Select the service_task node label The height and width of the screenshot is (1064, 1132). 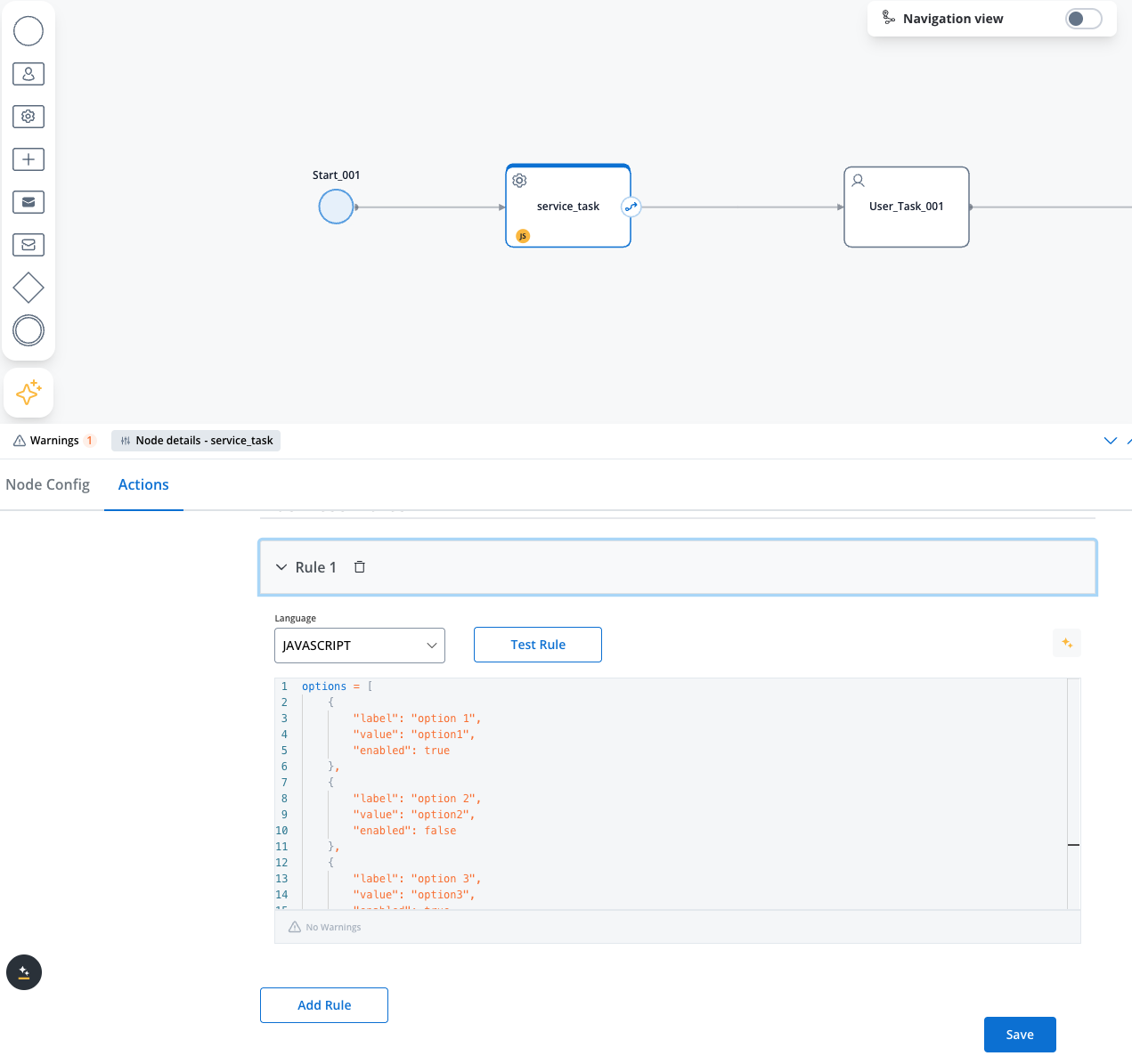pos(568,207)
